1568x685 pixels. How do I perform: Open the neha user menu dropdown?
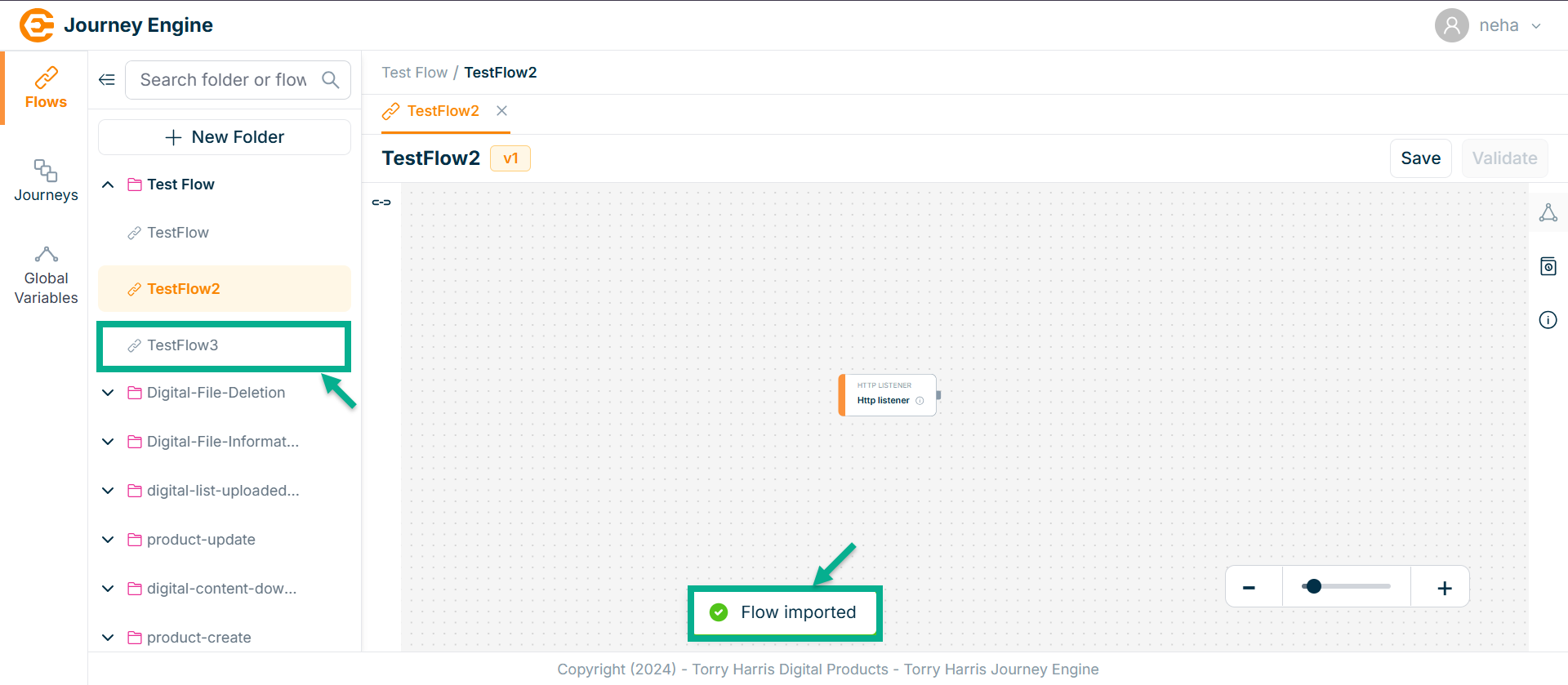pyautogui.click(x=1535, y=26)
